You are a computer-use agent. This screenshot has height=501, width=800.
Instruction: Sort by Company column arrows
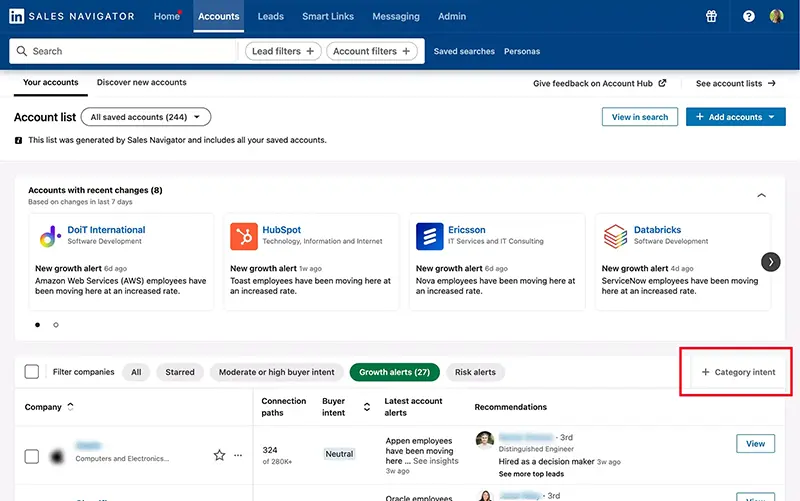(70, 407)
